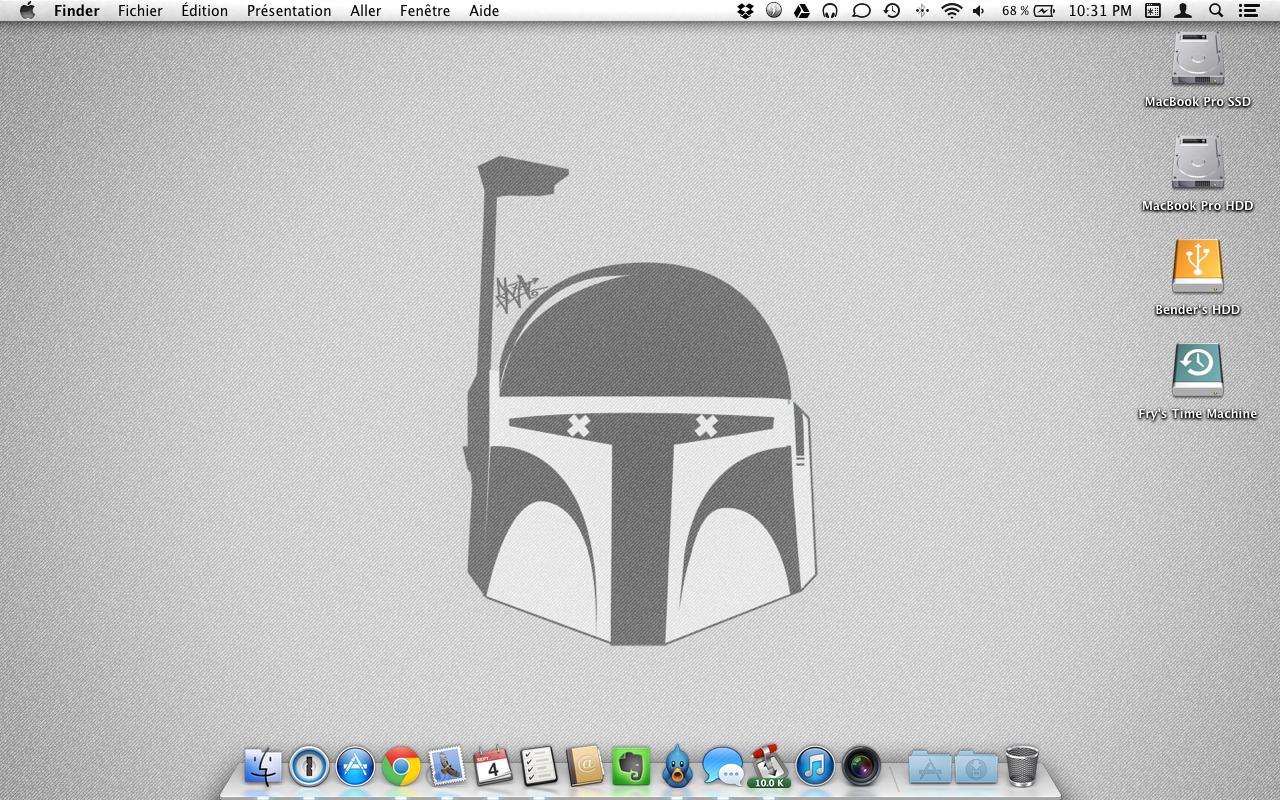
Task: Open the Trash in Dock
Action: coord(1022,767)
